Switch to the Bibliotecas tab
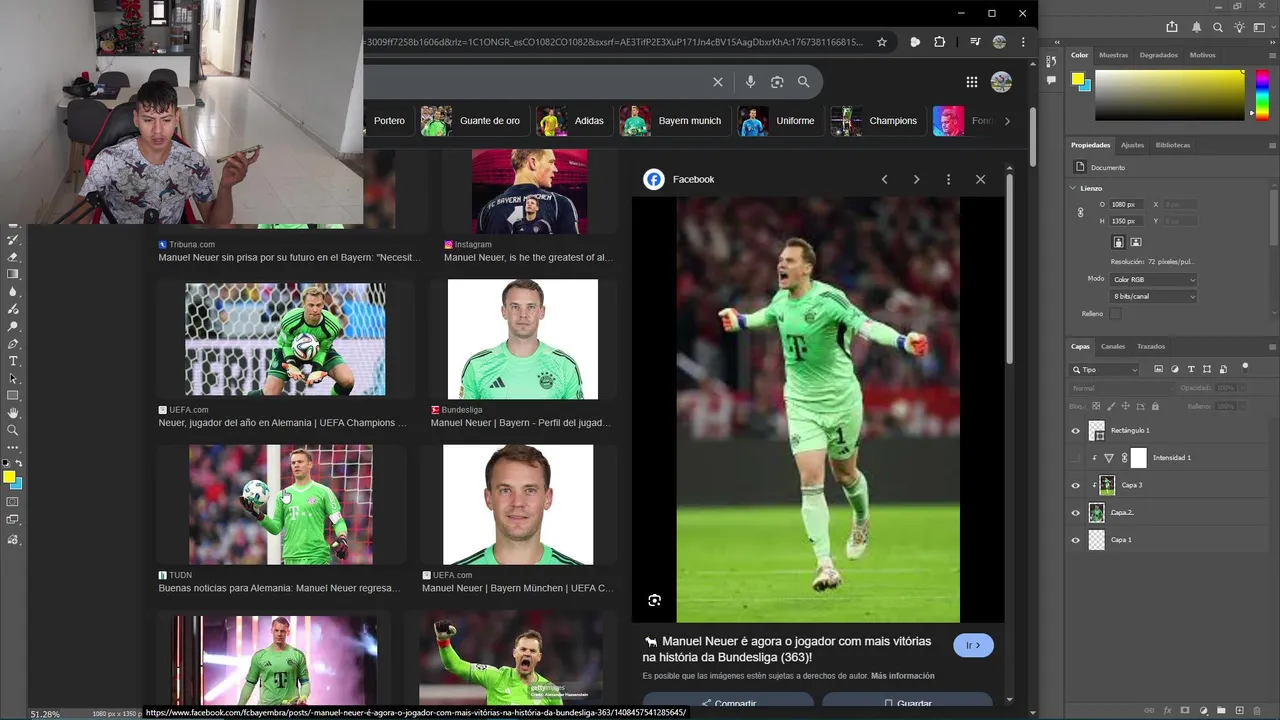Viewport: 1280px width, 720px height. [1173, 145]
